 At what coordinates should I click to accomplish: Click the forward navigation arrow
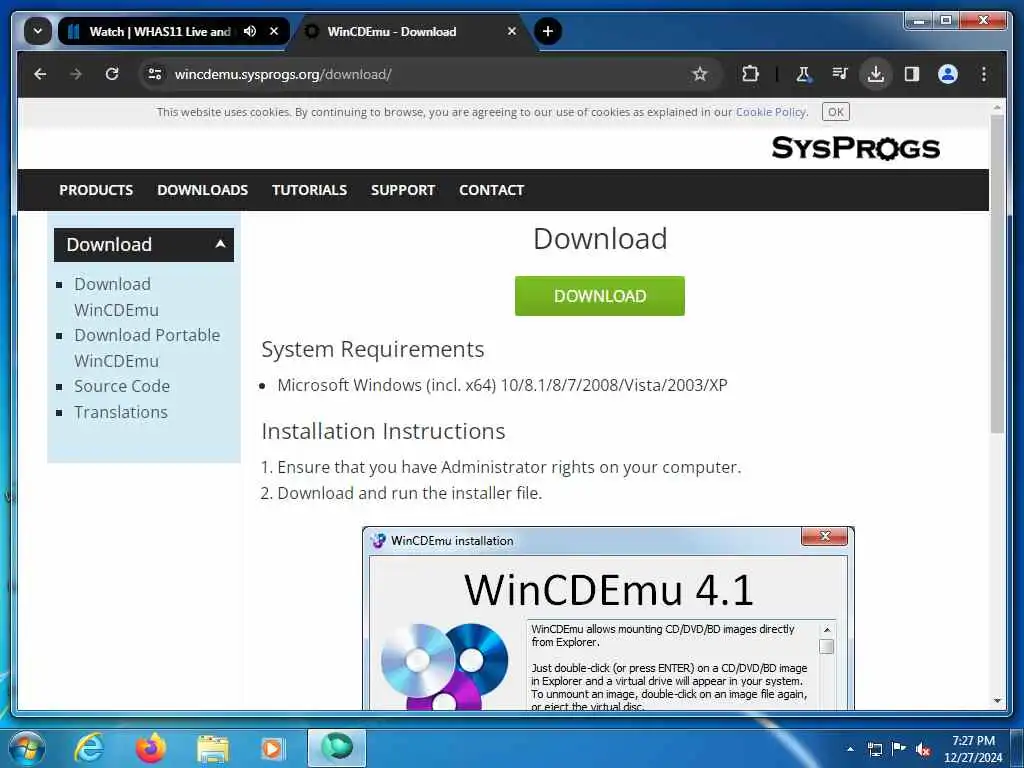[76, 74]
